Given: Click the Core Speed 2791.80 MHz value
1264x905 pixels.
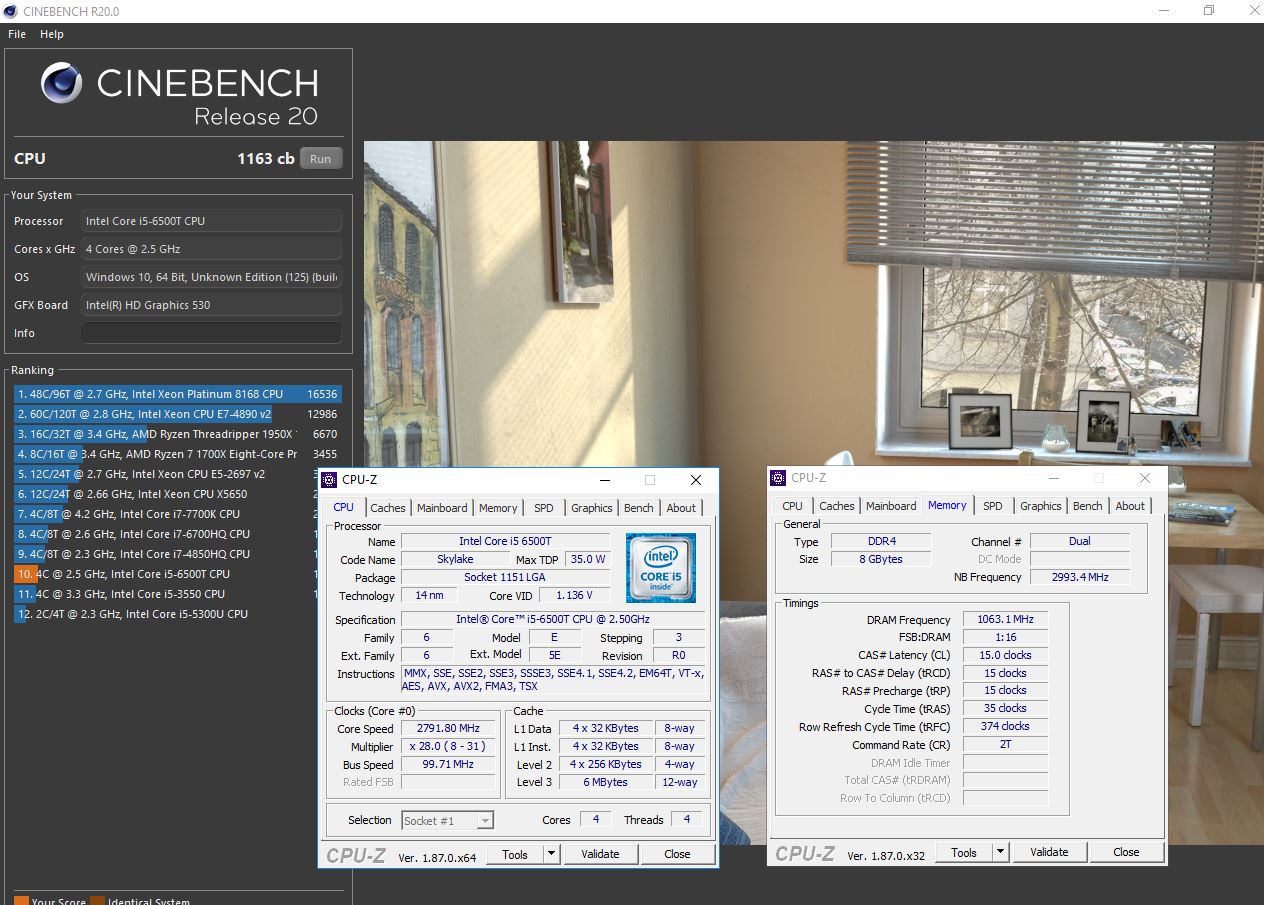Looking at the screenshot, I should 449,728.
